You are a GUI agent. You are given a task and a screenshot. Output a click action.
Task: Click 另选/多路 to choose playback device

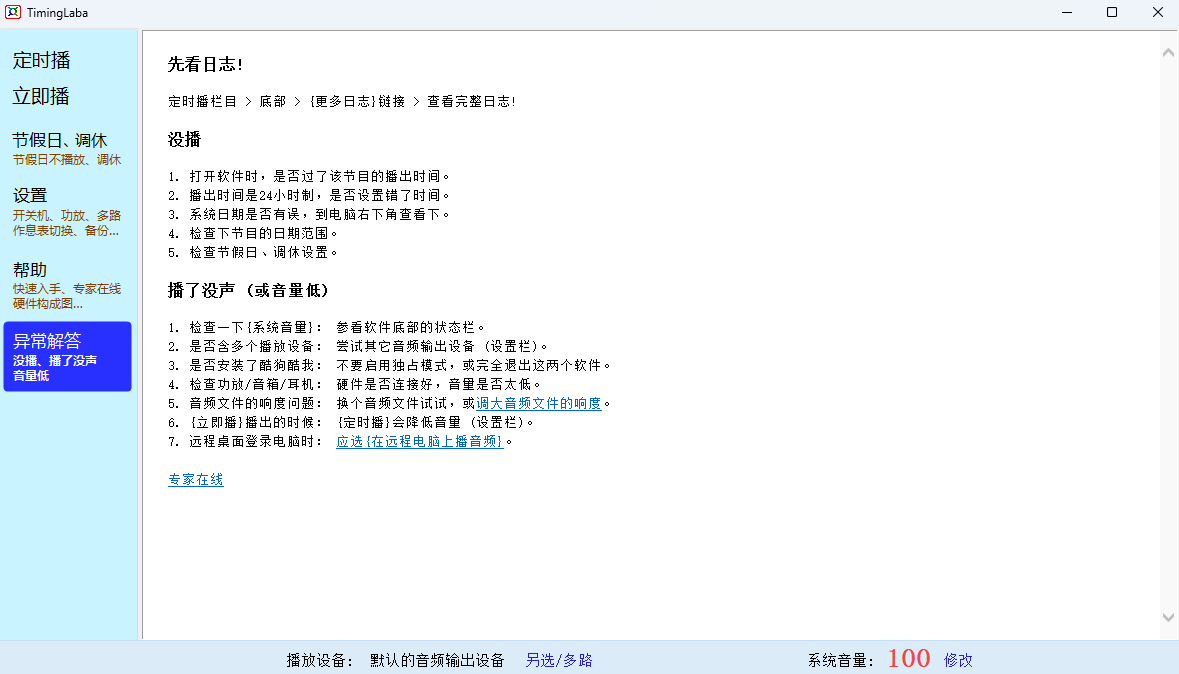tap(559, 660)
